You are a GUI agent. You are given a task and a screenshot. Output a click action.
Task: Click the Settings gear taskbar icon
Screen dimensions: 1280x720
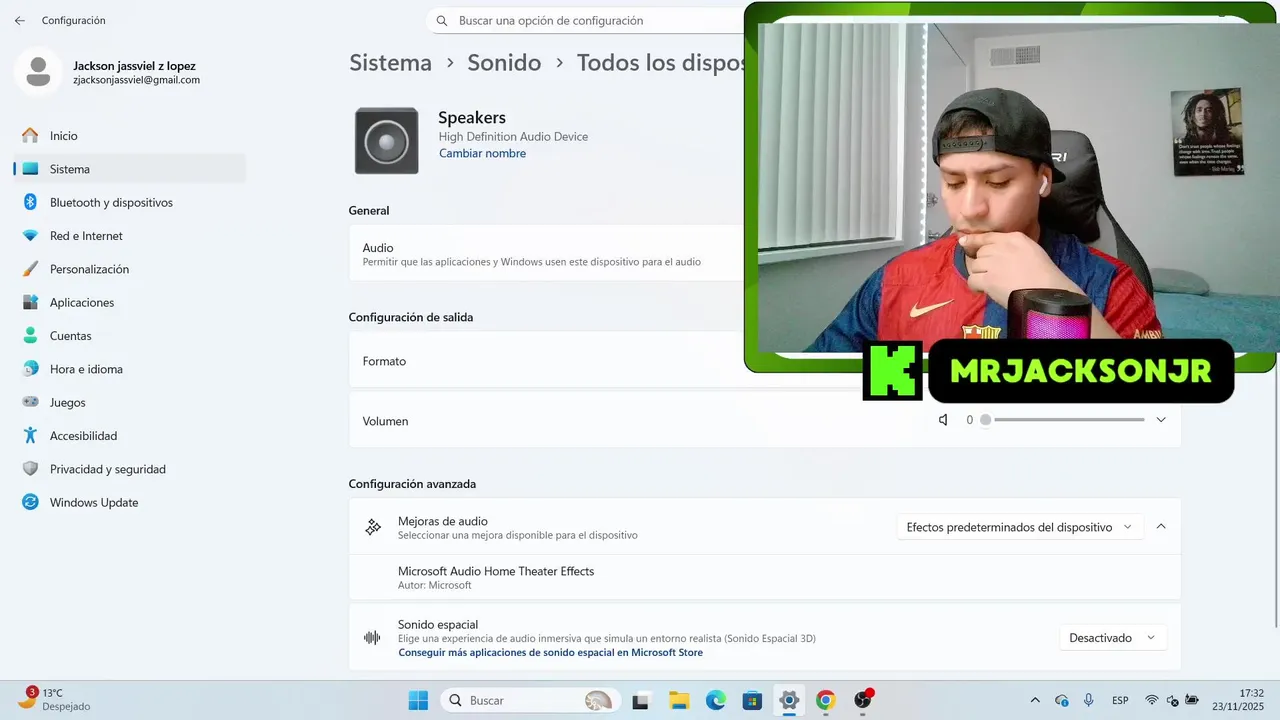pyautogui.click(x=789, y=700)
